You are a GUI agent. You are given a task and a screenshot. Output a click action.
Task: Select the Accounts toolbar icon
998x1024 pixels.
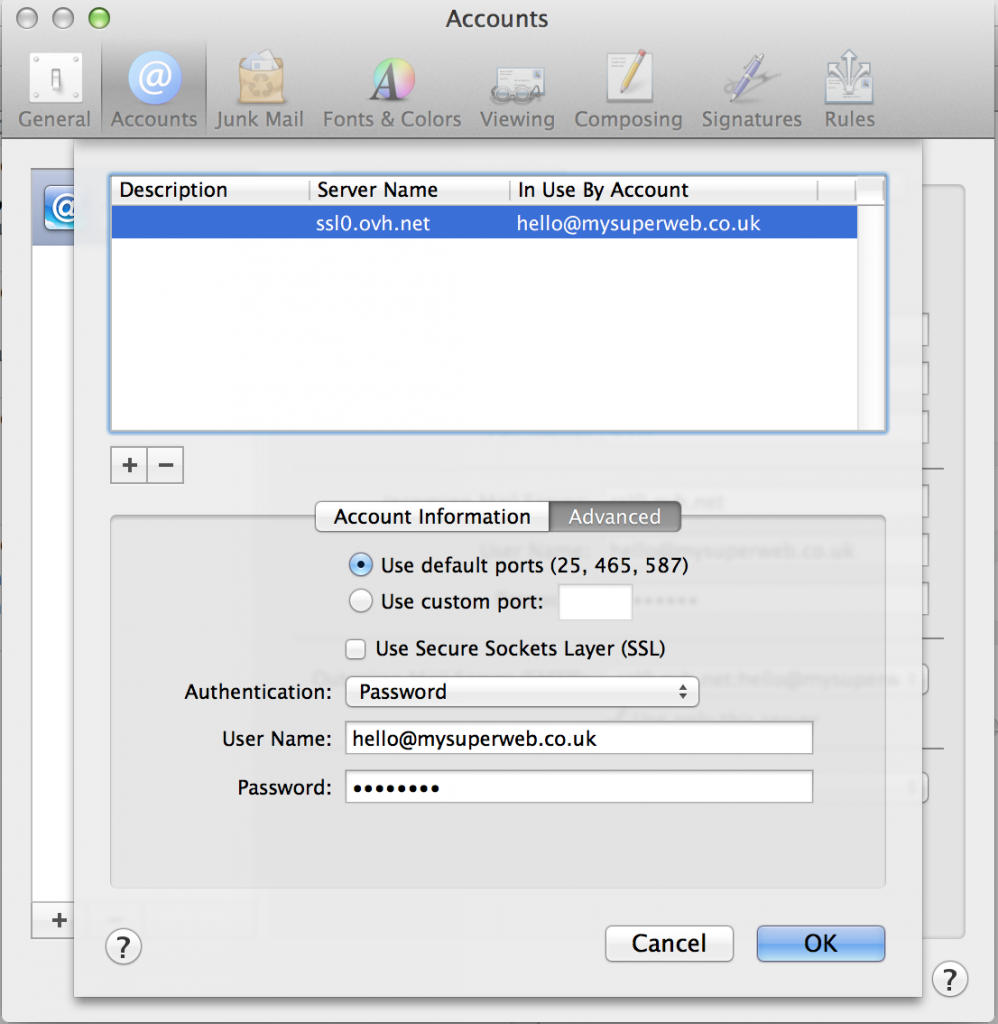click(x=154, y=89)
